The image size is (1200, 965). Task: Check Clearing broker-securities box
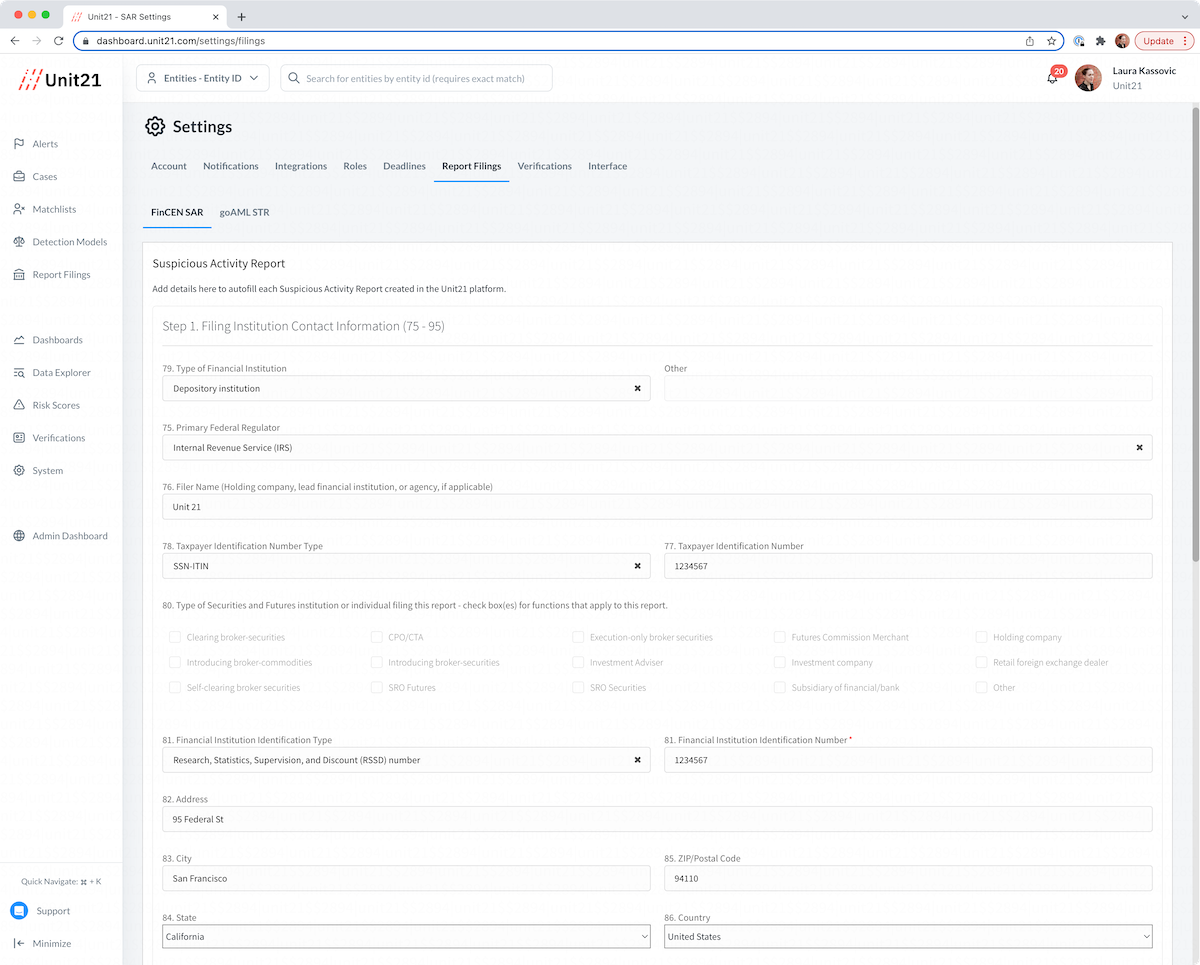[x=175, y=637]
